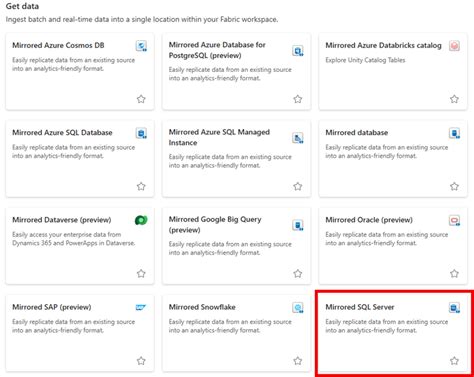Open the Mirrored SQL Server card
The image size is (474, 377).
[393, 333]
